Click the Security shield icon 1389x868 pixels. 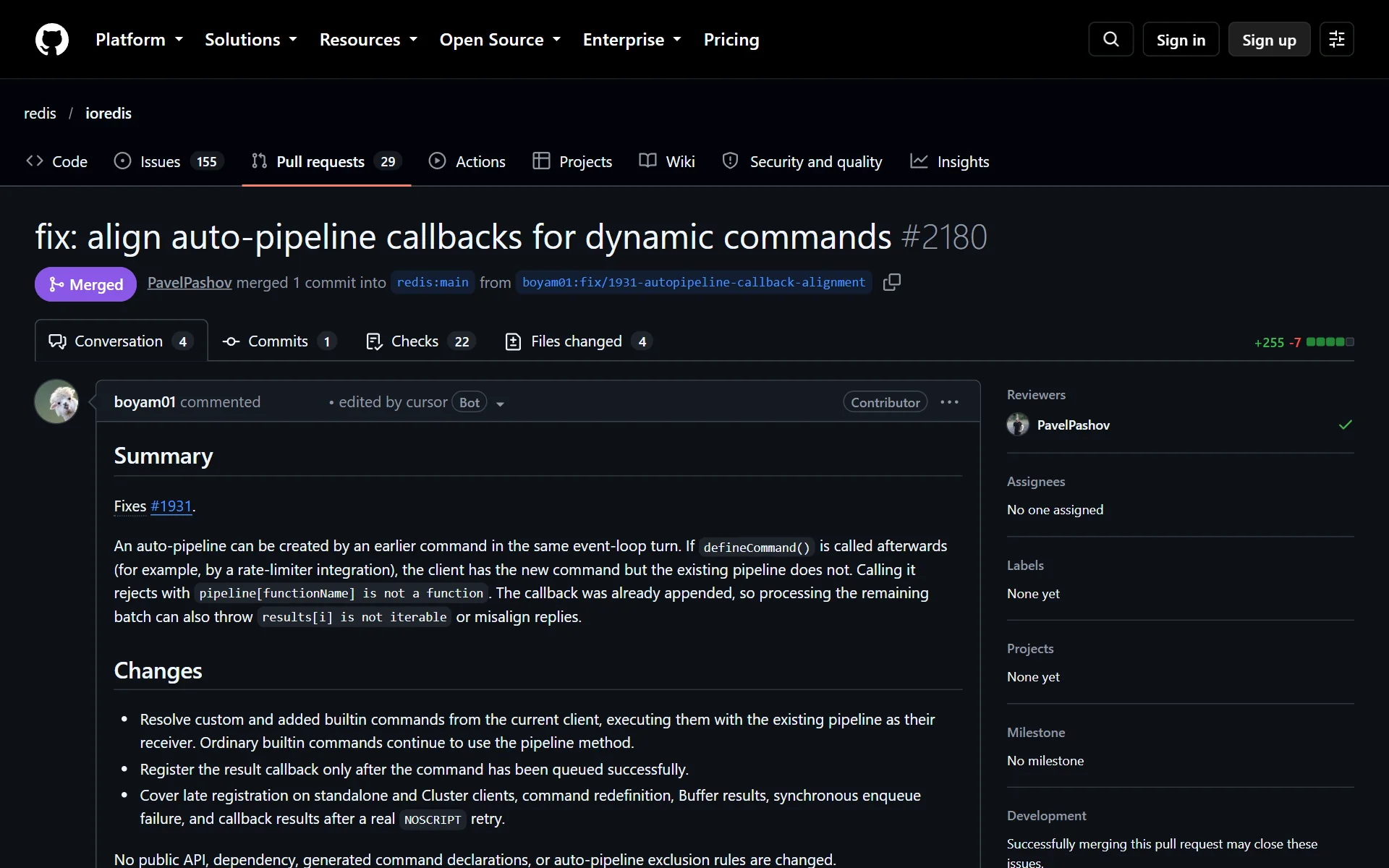pos(730,161)
